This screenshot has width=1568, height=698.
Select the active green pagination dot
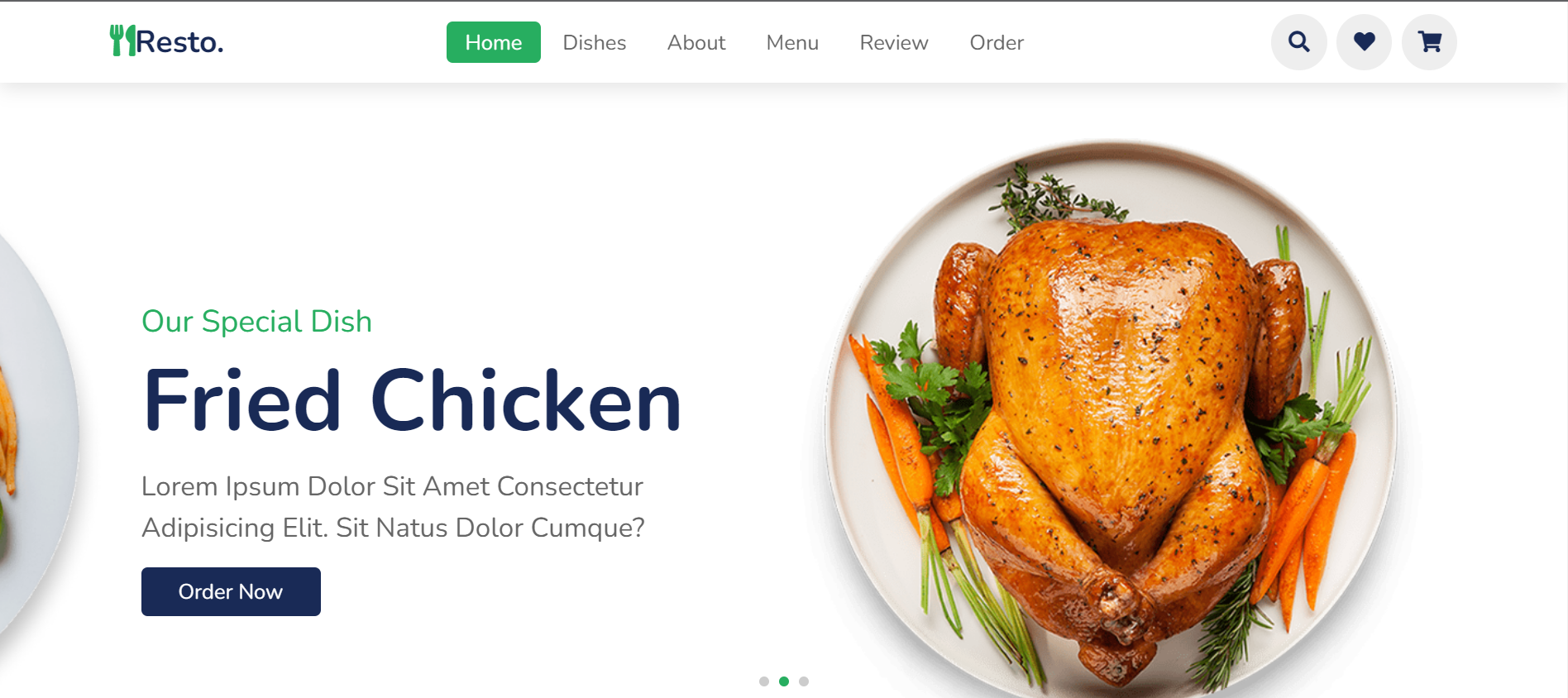point(784,681)
